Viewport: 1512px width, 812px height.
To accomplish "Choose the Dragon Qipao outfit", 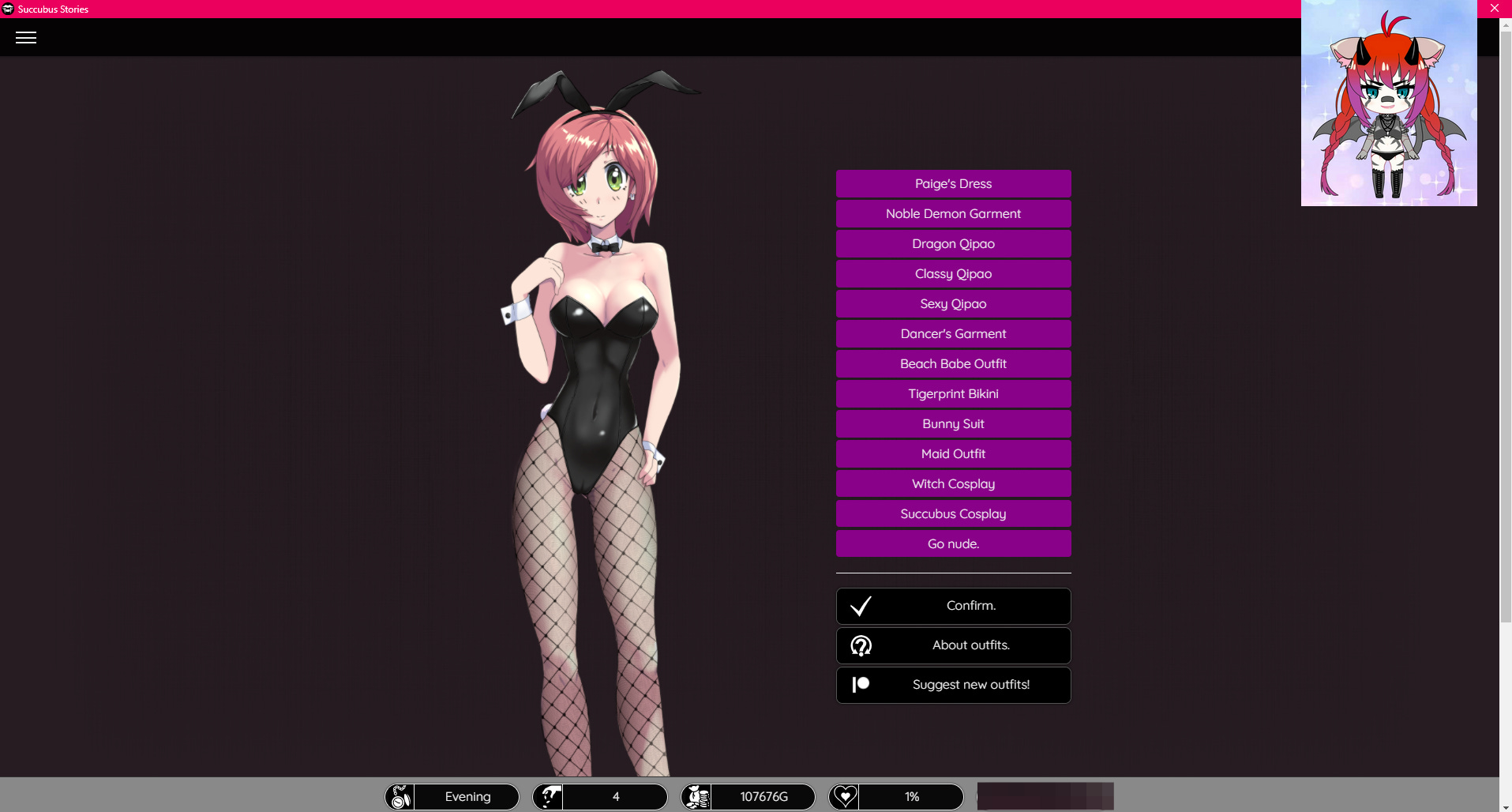I will pyautogui.click(x=953, y=243).
